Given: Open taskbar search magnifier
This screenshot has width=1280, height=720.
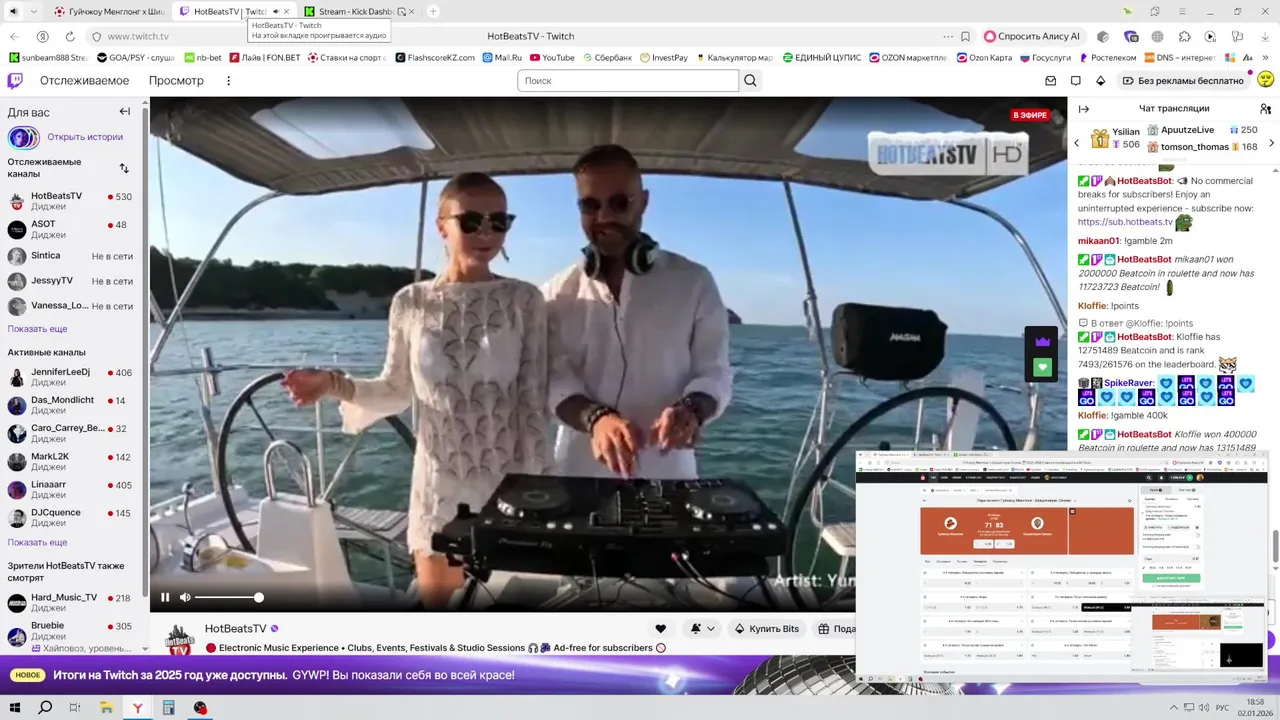Looking at the screenshot, I should click(45, 707).
